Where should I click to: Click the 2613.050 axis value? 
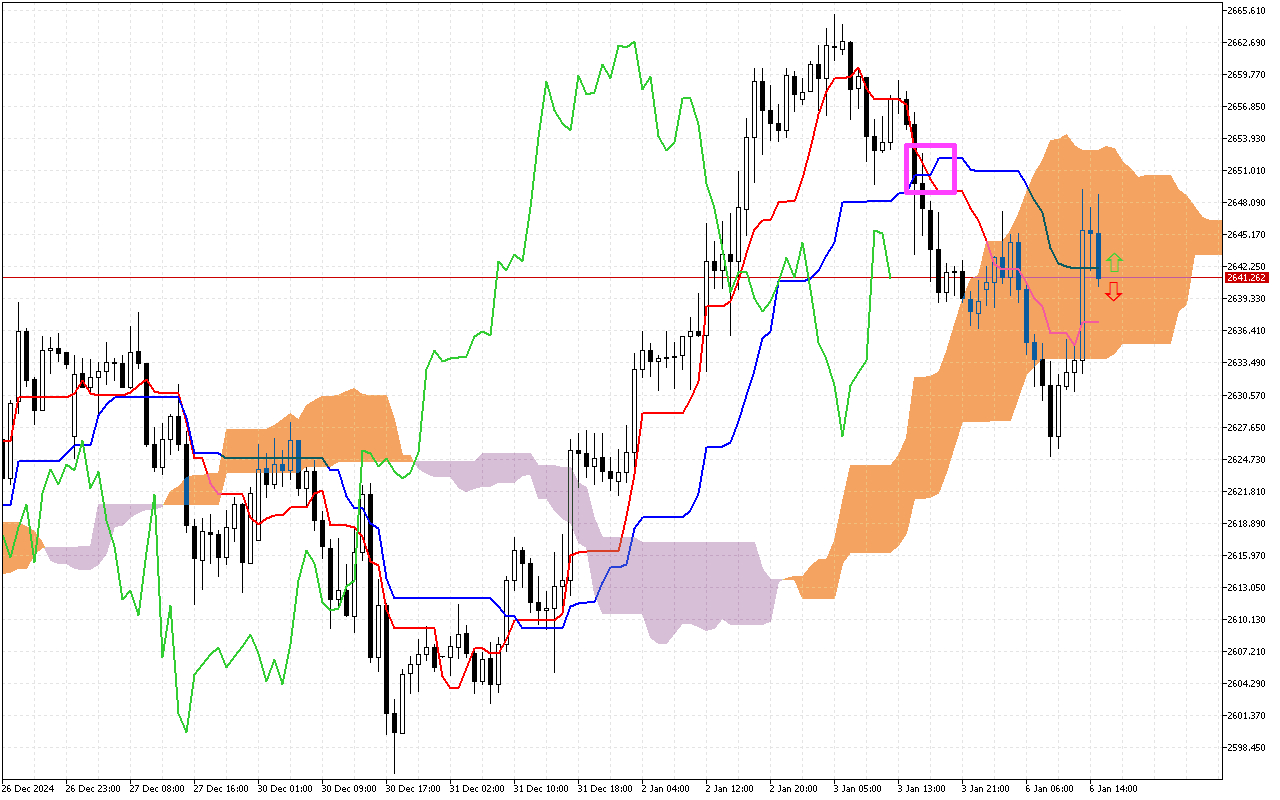[1245, 588]
